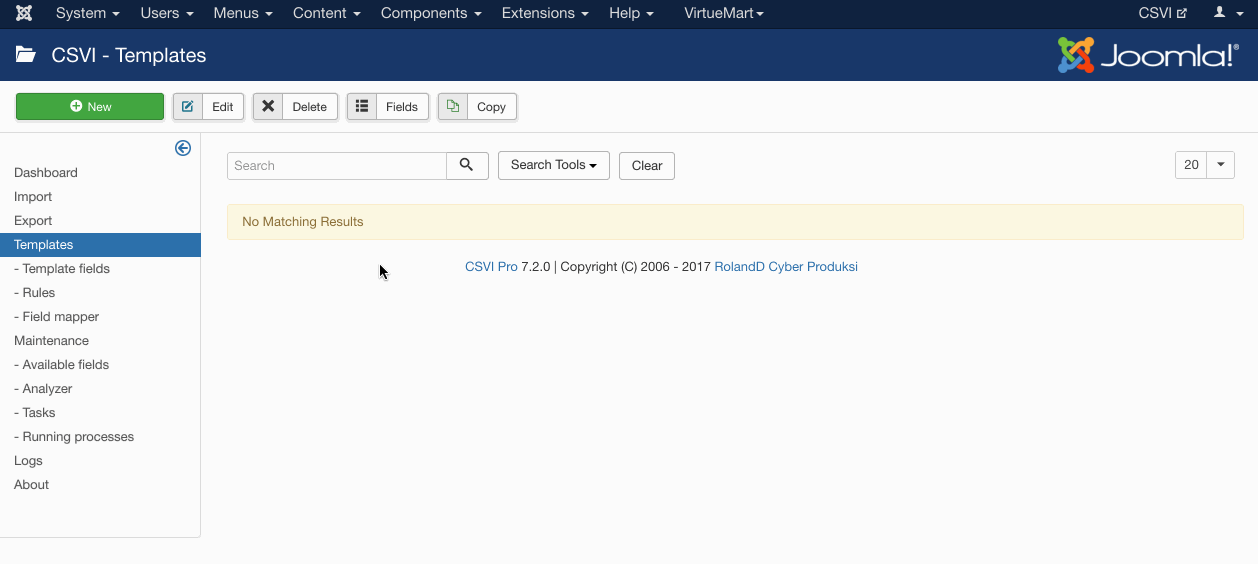This screenshot has height=564, width=1258.
Task: Click the Clear button
Action: (647, 166)
